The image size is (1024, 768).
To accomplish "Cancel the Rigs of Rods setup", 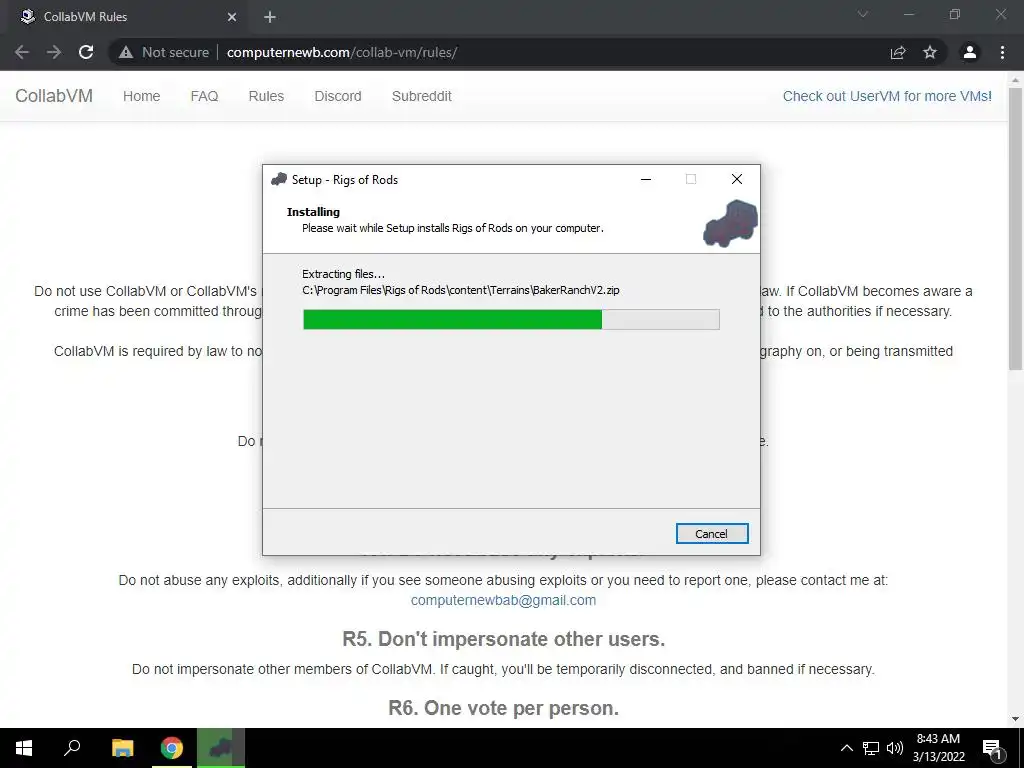I will tap(712, 534).
